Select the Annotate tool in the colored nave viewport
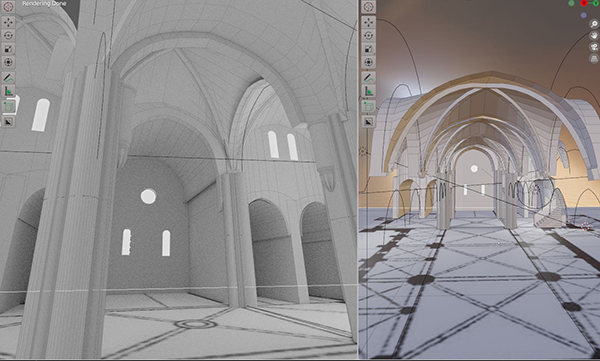 coord(368,78)
